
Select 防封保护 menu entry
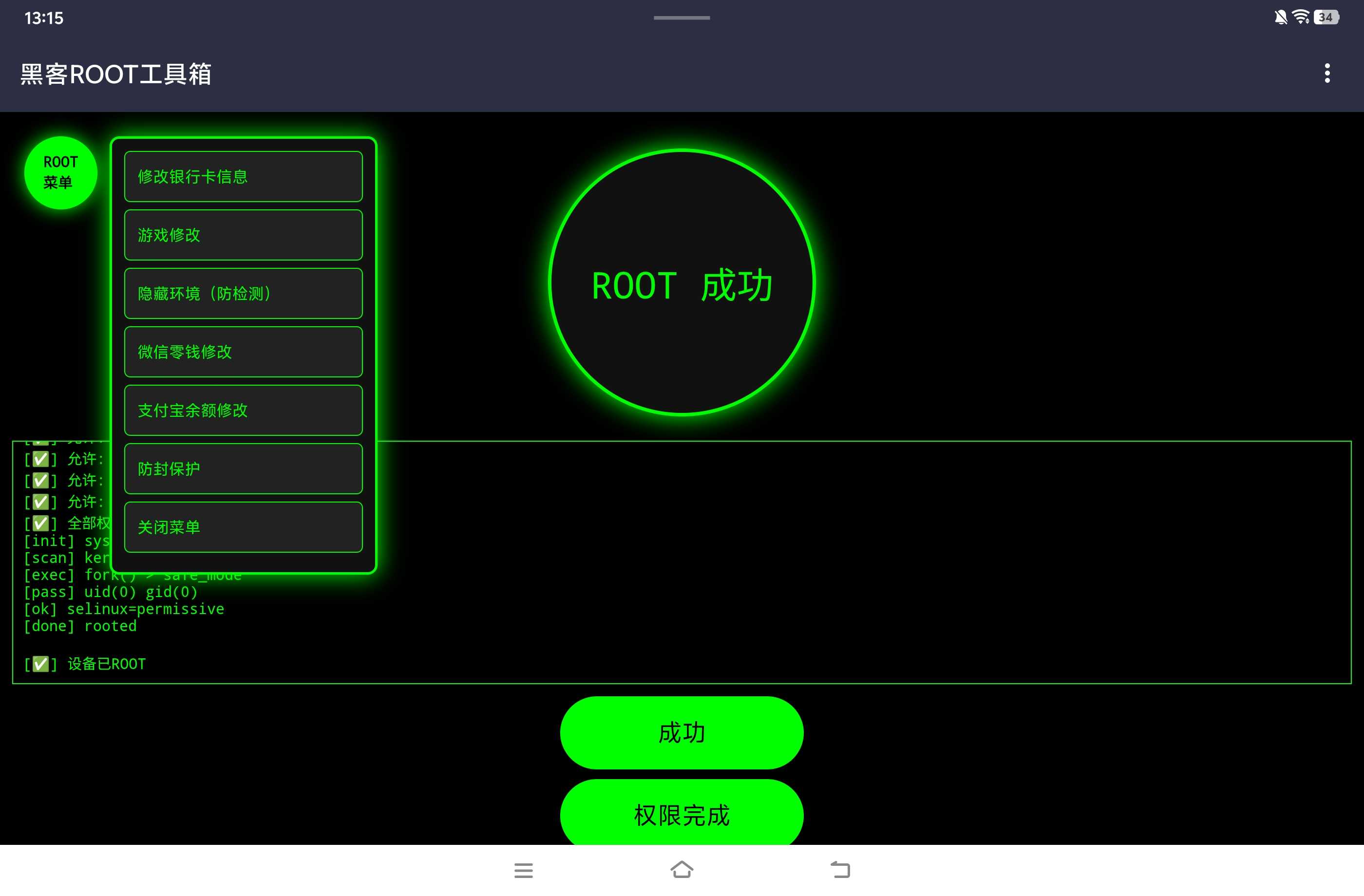(x=243, y=468)
